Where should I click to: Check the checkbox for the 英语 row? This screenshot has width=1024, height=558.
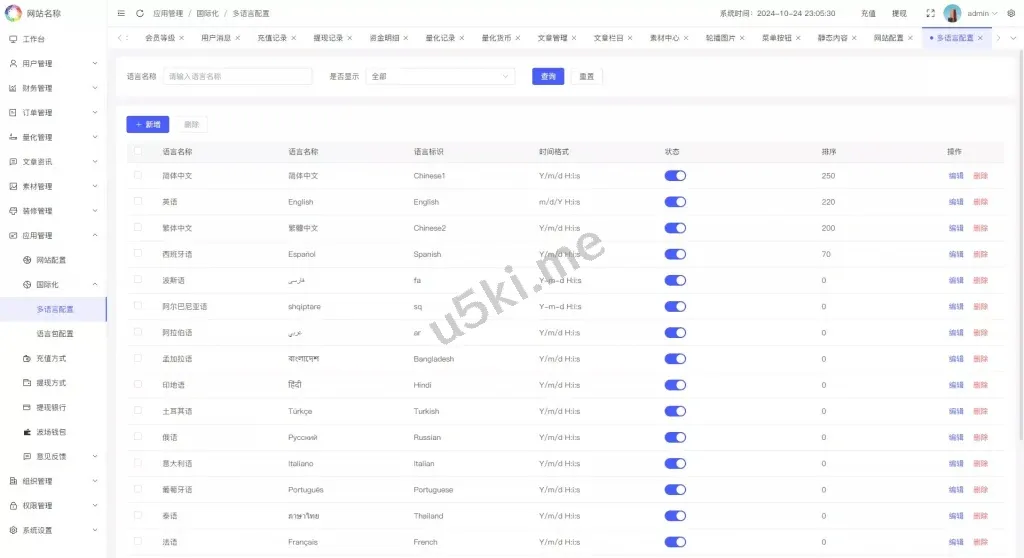coord(138,202)
